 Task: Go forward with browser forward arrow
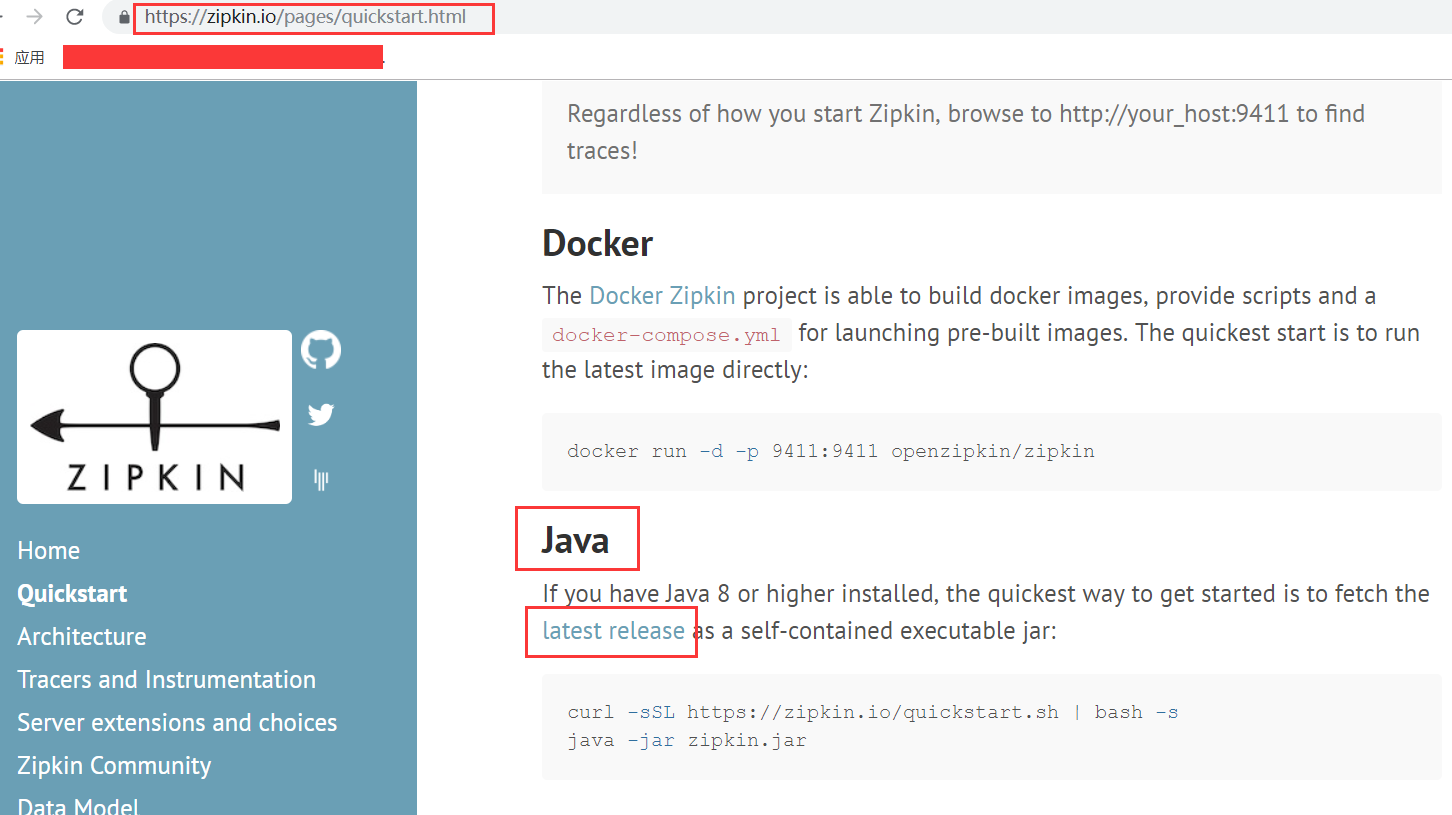(34, 17)
